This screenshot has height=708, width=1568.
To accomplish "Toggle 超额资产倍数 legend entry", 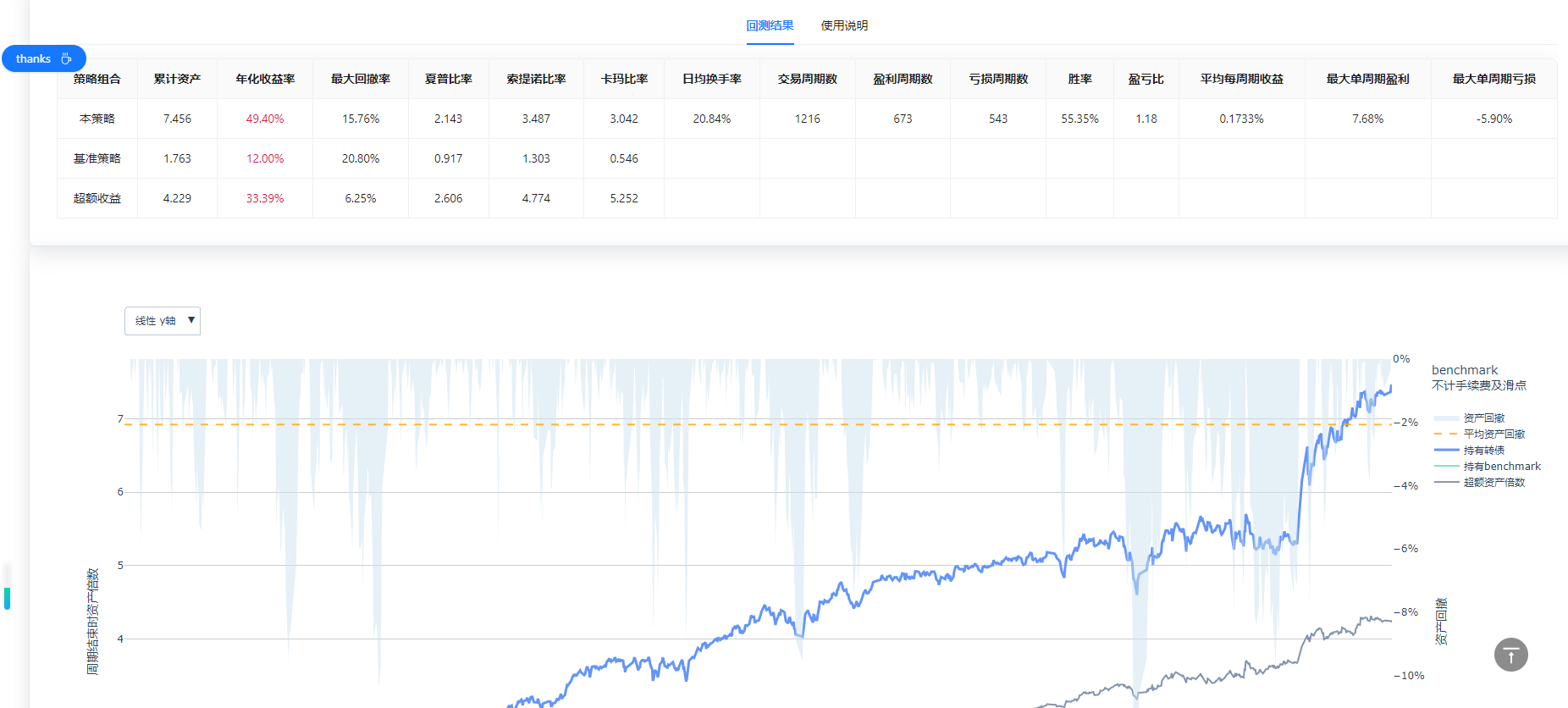I will coord(1493,483).
